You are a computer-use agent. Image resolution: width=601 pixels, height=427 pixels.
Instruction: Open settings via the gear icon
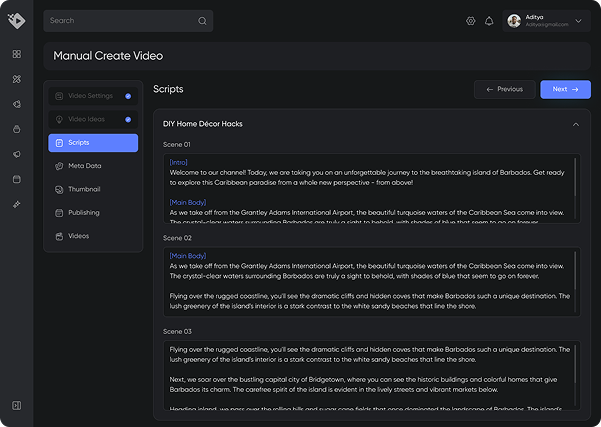coord(471,21)
